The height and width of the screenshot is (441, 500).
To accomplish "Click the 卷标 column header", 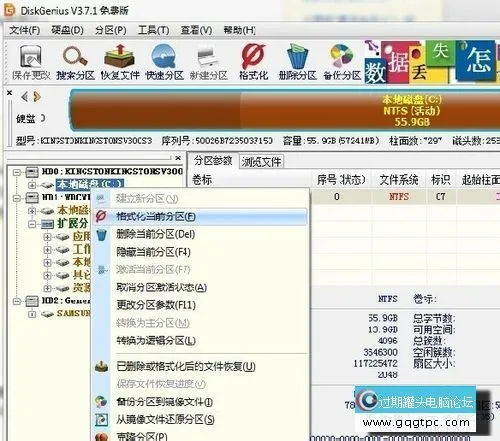I will (x=250, y=180).
